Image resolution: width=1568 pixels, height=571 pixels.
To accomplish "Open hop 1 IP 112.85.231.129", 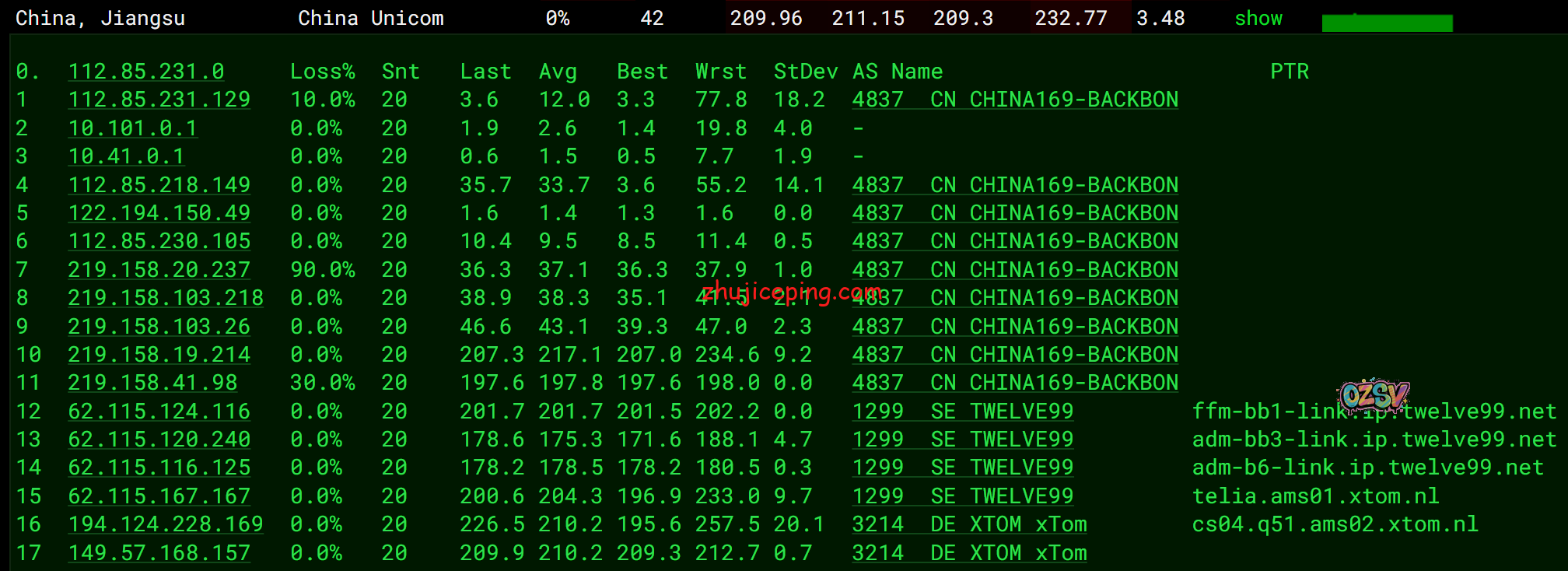I will pos(159,100).
